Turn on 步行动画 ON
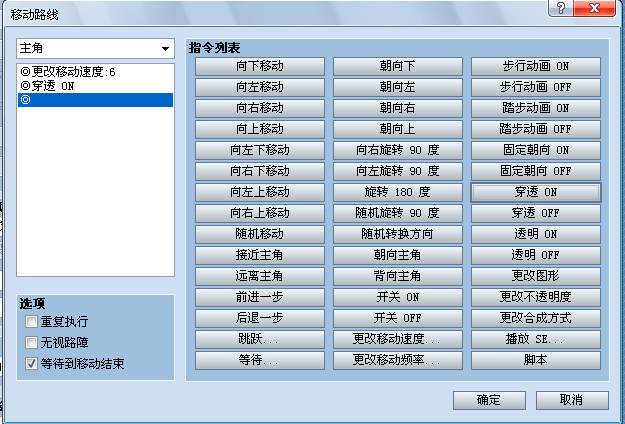 tap(536, 66)
